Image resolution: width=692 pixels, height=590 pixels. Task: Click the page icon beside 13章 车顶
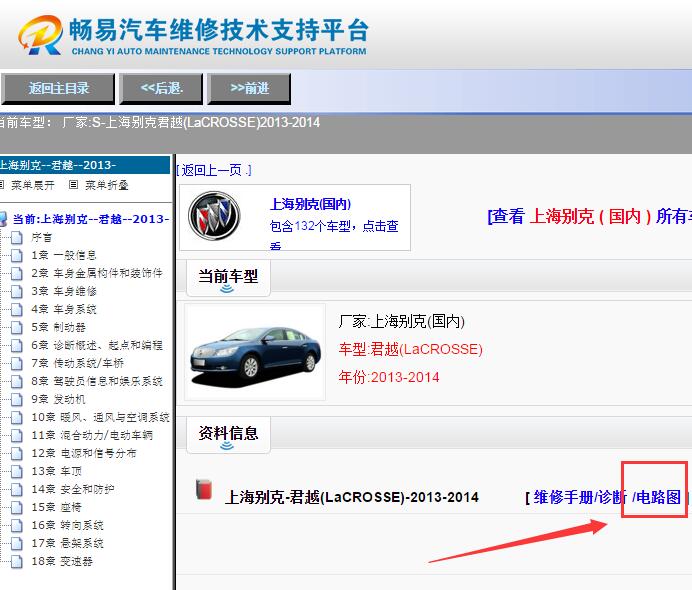click(17, 471)
